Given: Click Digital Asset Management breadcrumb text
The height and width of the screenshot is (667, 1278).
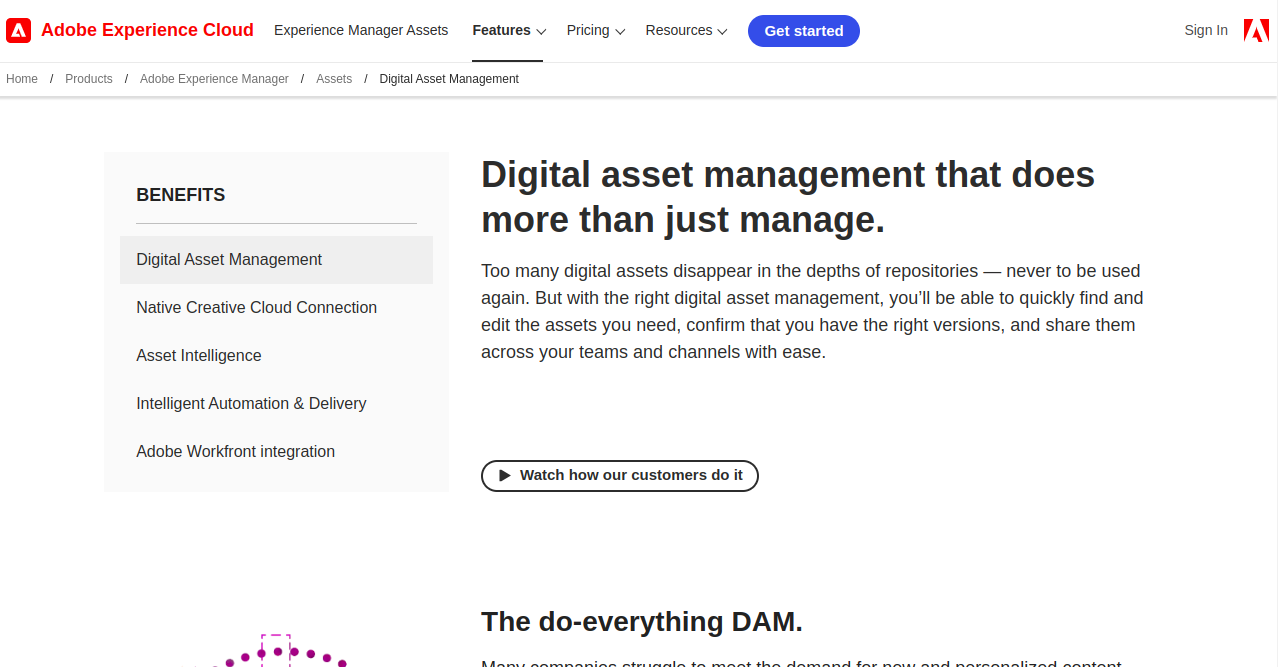Looking at the screenshot, I should (449, 79).
